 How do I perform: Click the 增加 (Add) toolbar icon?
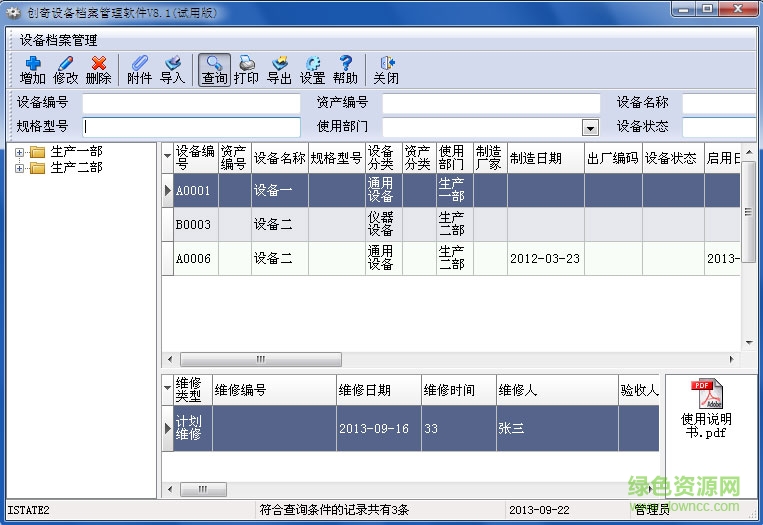tap(32, 69)
